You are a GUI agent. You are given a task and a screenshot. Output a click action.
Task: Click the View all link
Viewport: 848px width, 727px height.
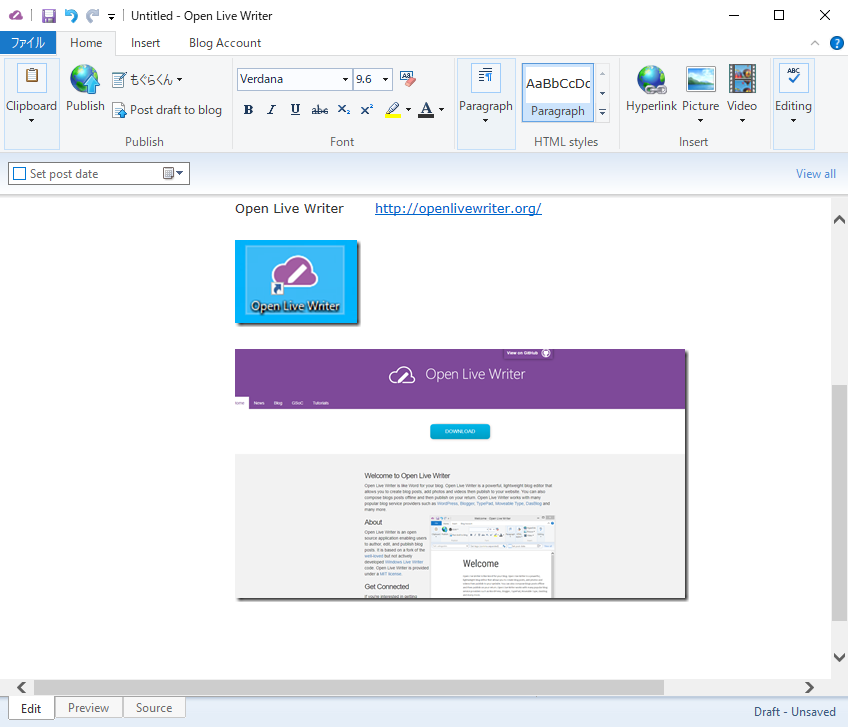pyautogui.click(x=816, y=174)
